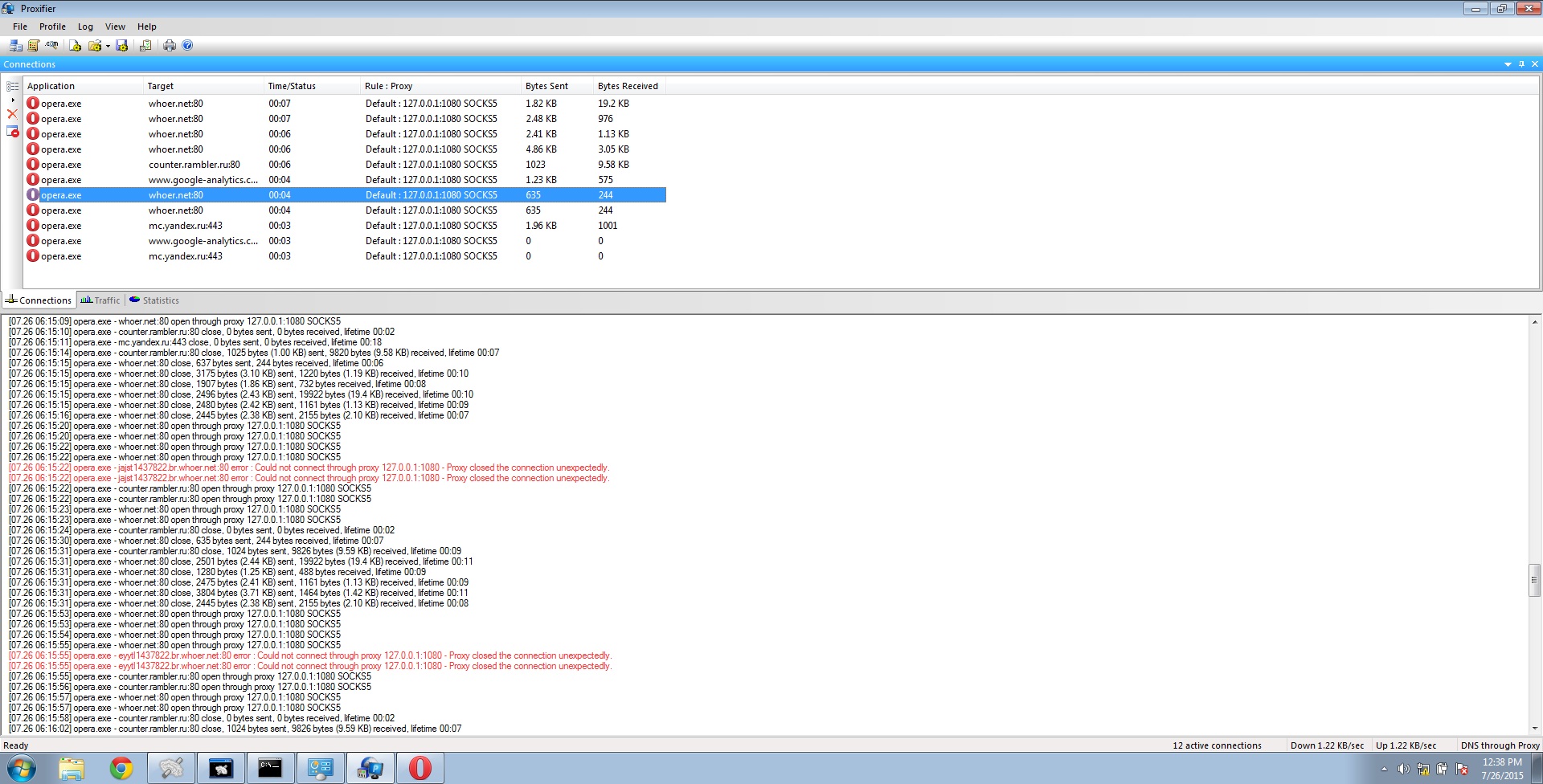Sort by the Bytes Received column header
This screenshot has width=1543, height=784.
(630, 86)
